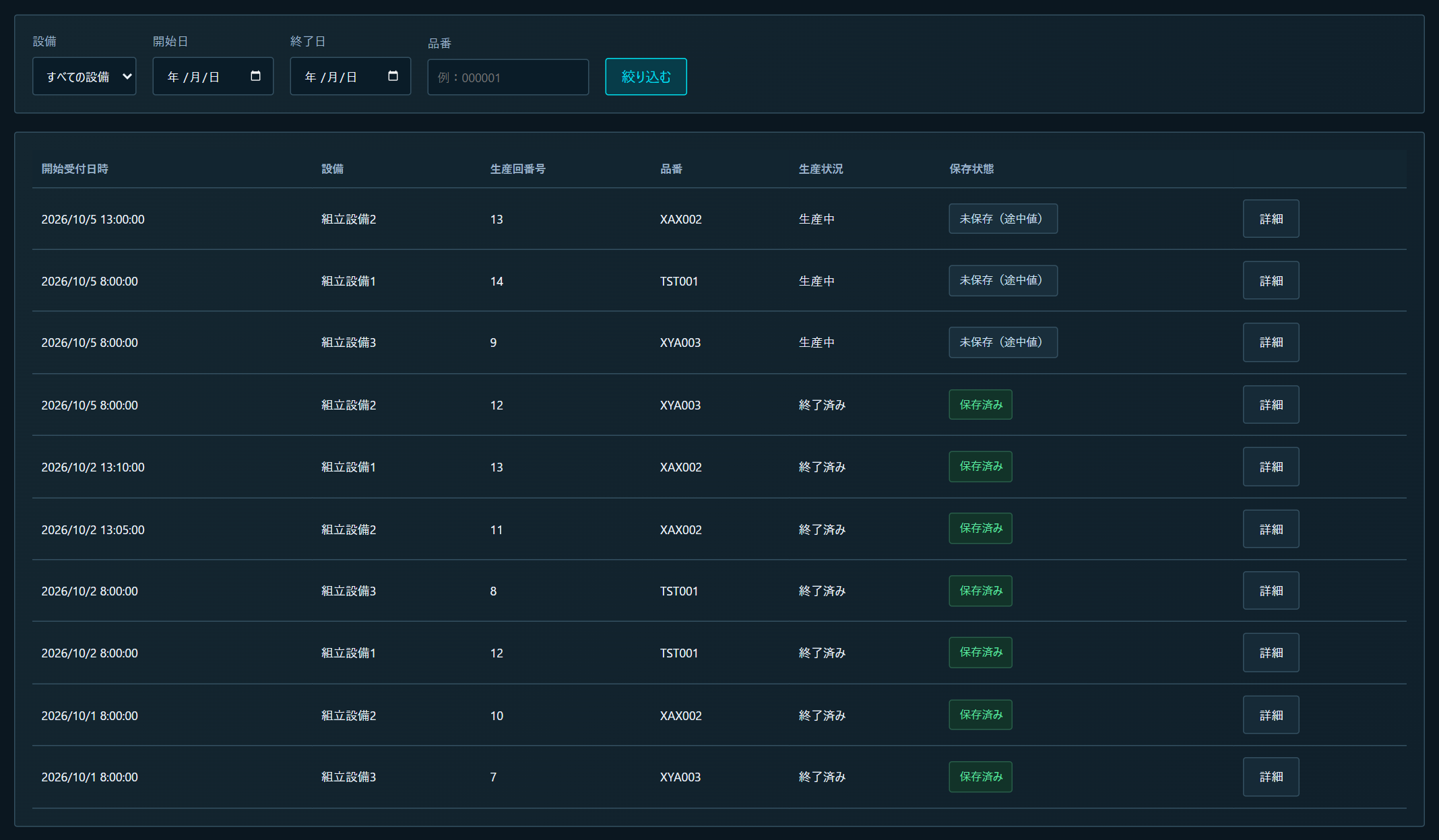Image resolution: width=1439 pixels, height=840 pixels.
Task: Open 詳細 for 組立設備3 production number 7
Action: coord(1271,777)
